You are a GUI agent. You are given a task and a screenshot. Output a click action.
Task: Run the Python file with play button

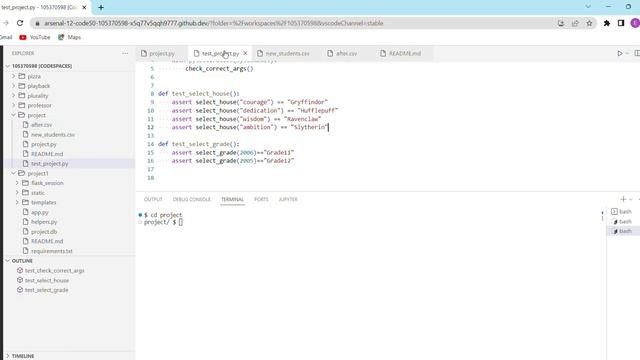click(620, 53)
